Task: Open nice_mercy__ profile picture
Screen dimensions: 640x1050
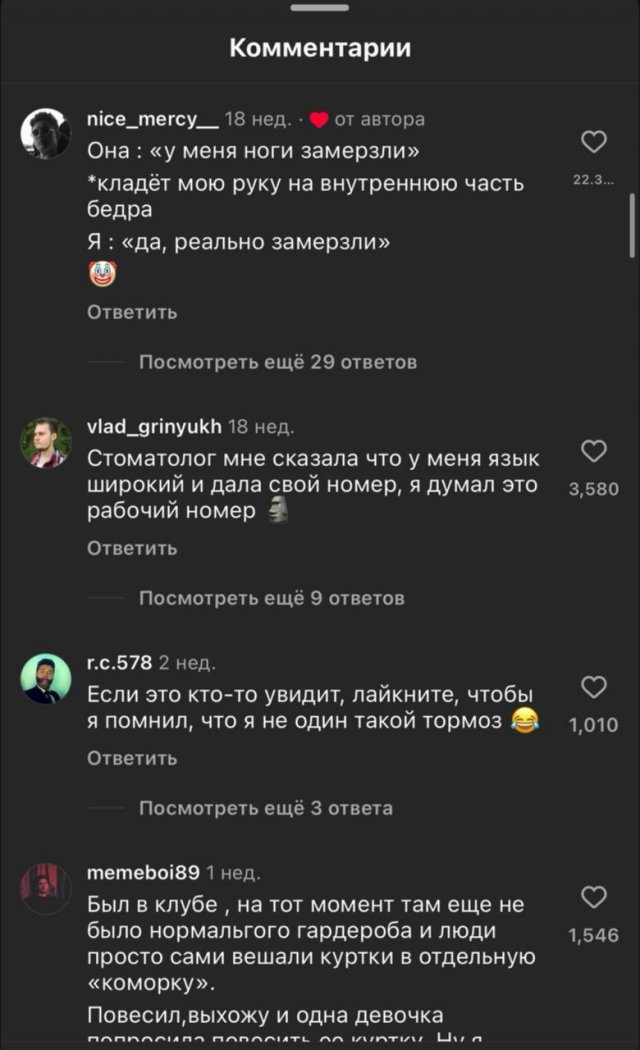Action: pos(46,133)
